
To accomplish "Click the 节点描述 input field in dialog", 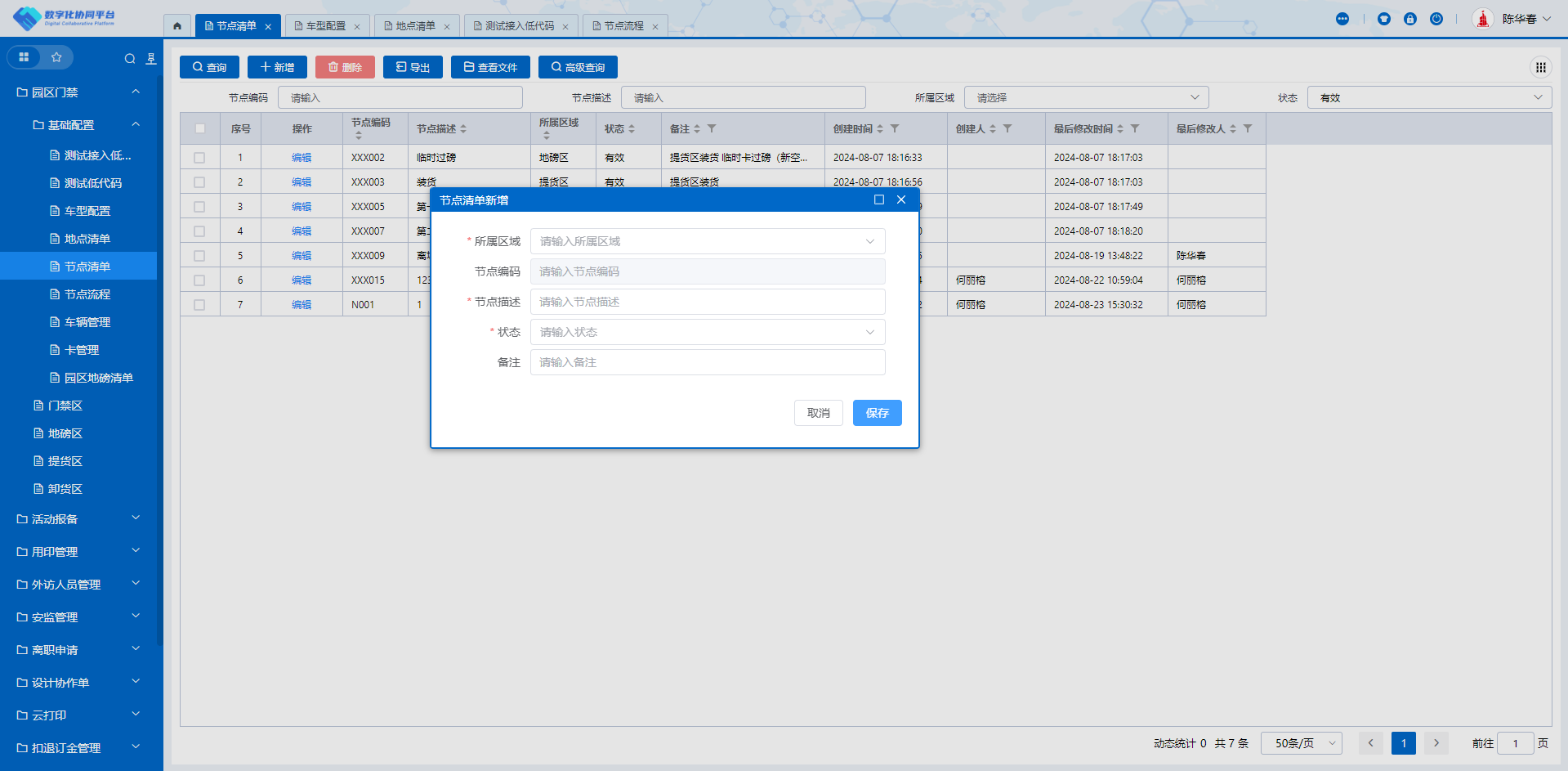I will pyautogui.click(x=708, y=302).
